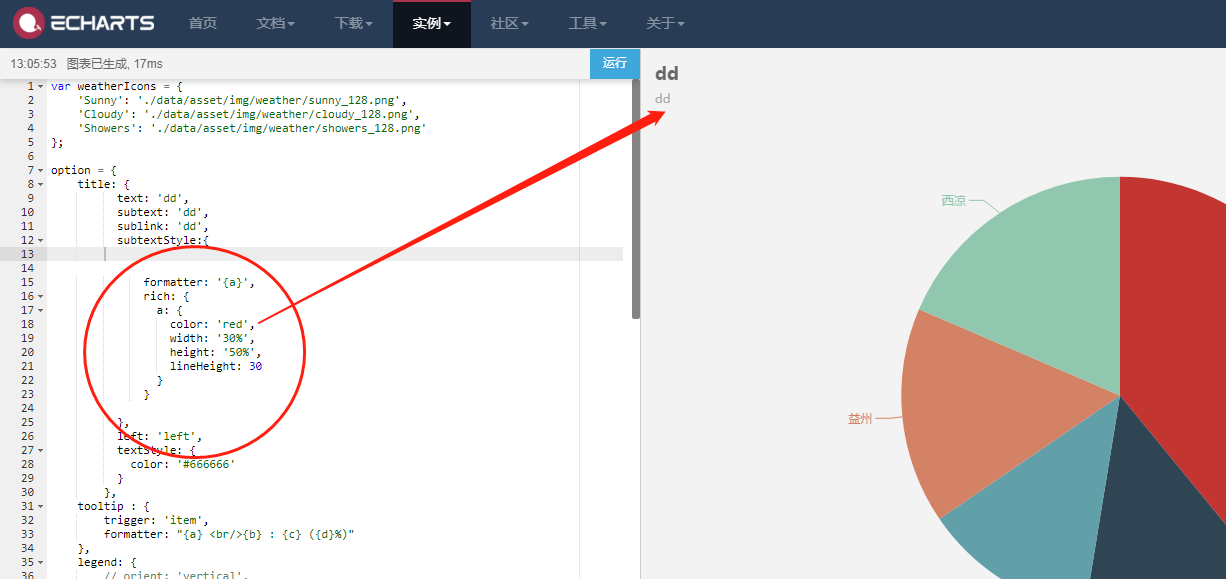
Task: Click the chart subtext link 'dd'
Action: click(x=663, y=98)
